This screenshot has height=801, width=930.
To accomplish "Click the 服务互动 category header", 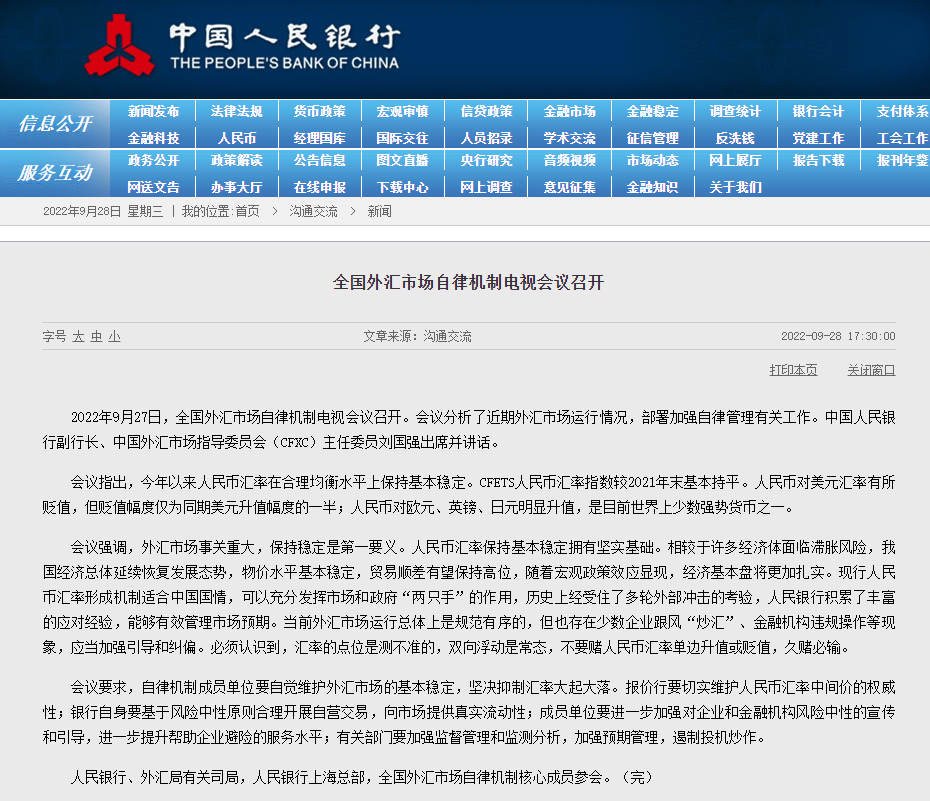I will coord(55,173).
